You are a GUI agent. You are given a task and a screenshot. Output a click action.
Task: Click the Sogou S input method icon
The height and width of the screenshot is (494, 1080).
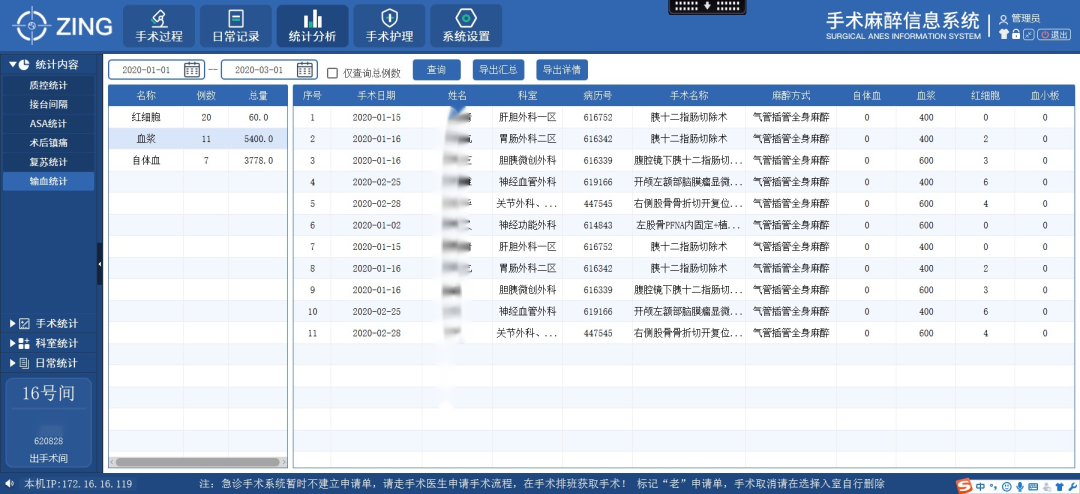click(x=964, y=486)
